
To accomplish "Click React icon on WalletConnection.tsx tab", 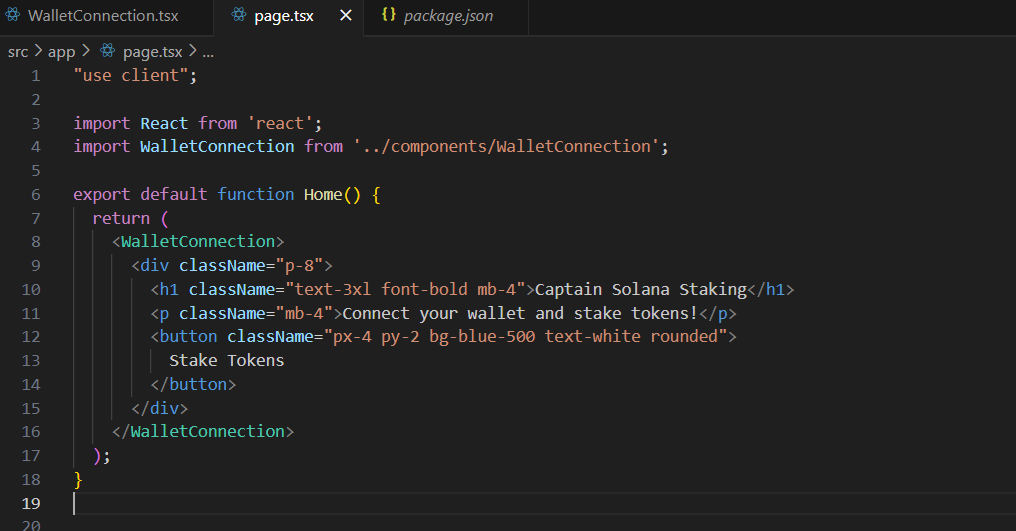I will tap(12, 15).
